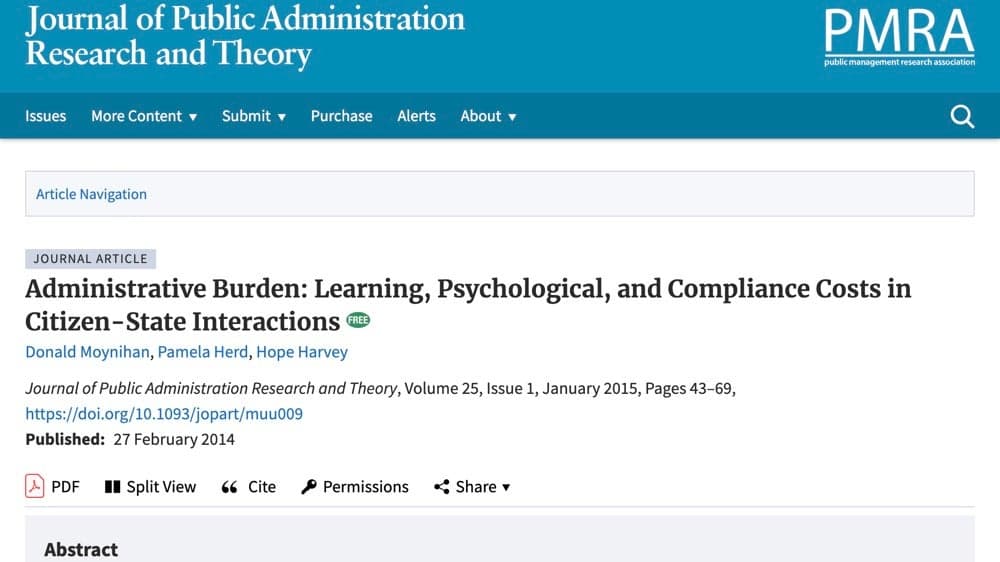The height and width of the screenshot is (562, 1000).
Task: Click the journal title header
Action: (245, 36)
